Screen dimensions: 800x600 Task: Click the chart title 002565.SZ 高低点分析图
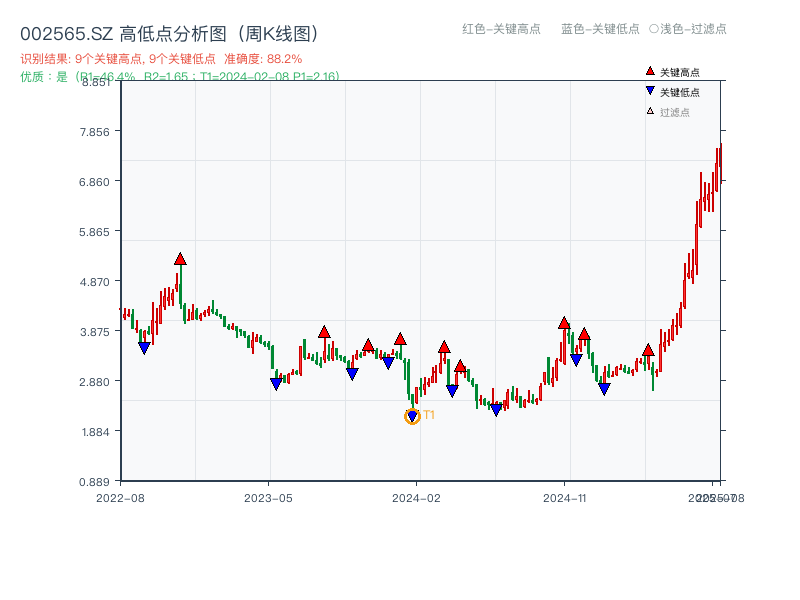point(171,34)
